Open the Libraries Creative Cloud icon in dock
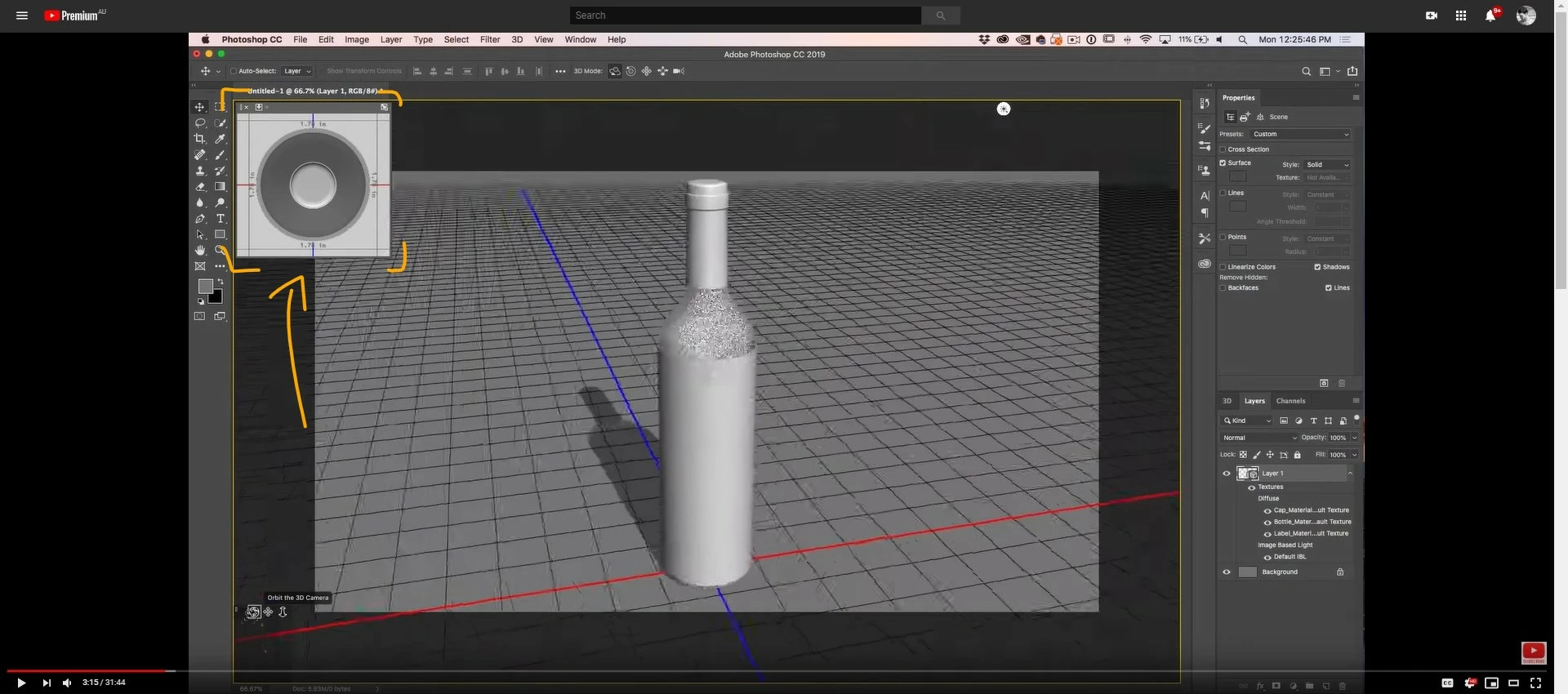Screen dimensions: 1568x694 point(1204,264)
